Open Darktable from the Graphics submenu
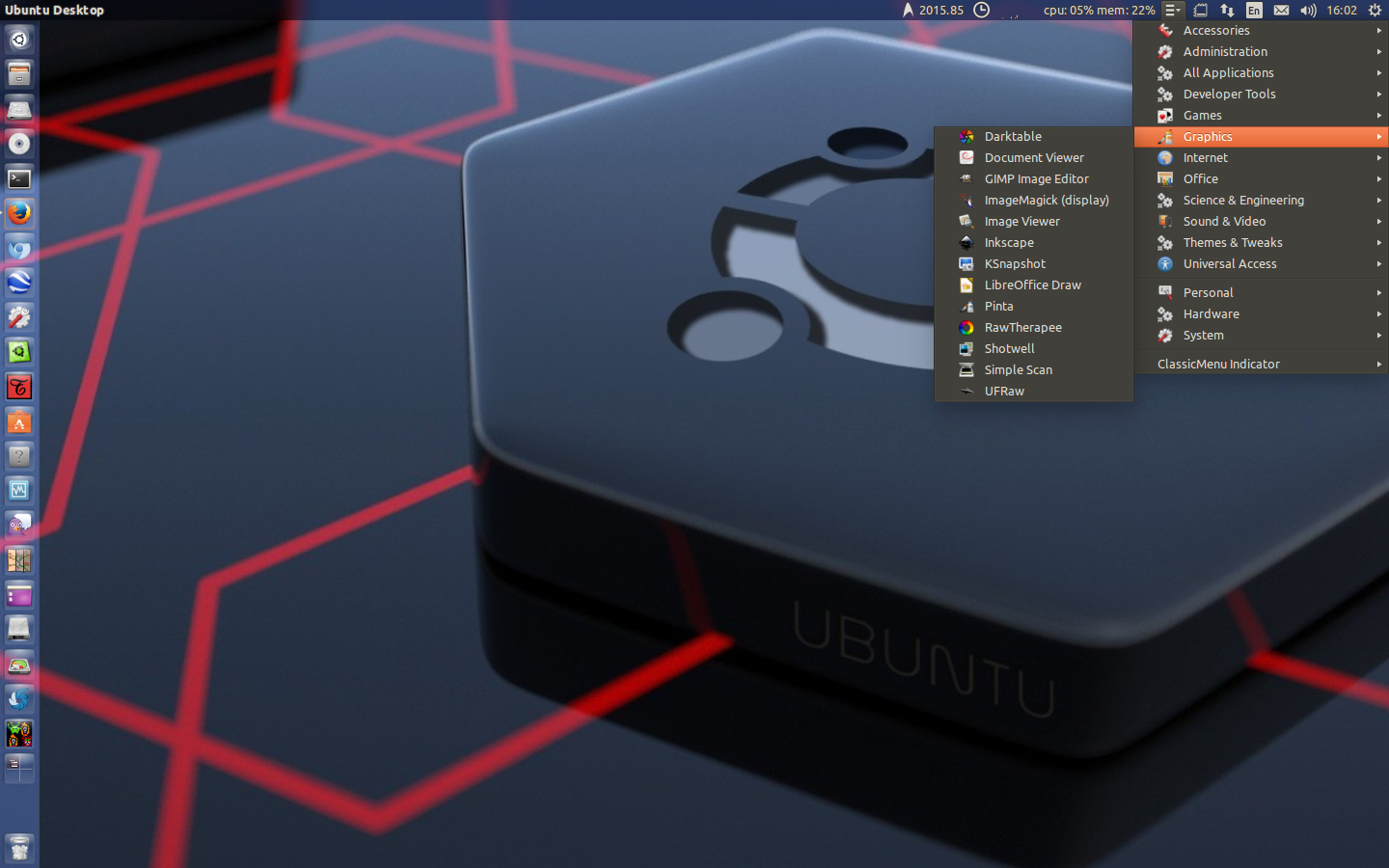The image size is (1389, 868). coord(1033,137)
